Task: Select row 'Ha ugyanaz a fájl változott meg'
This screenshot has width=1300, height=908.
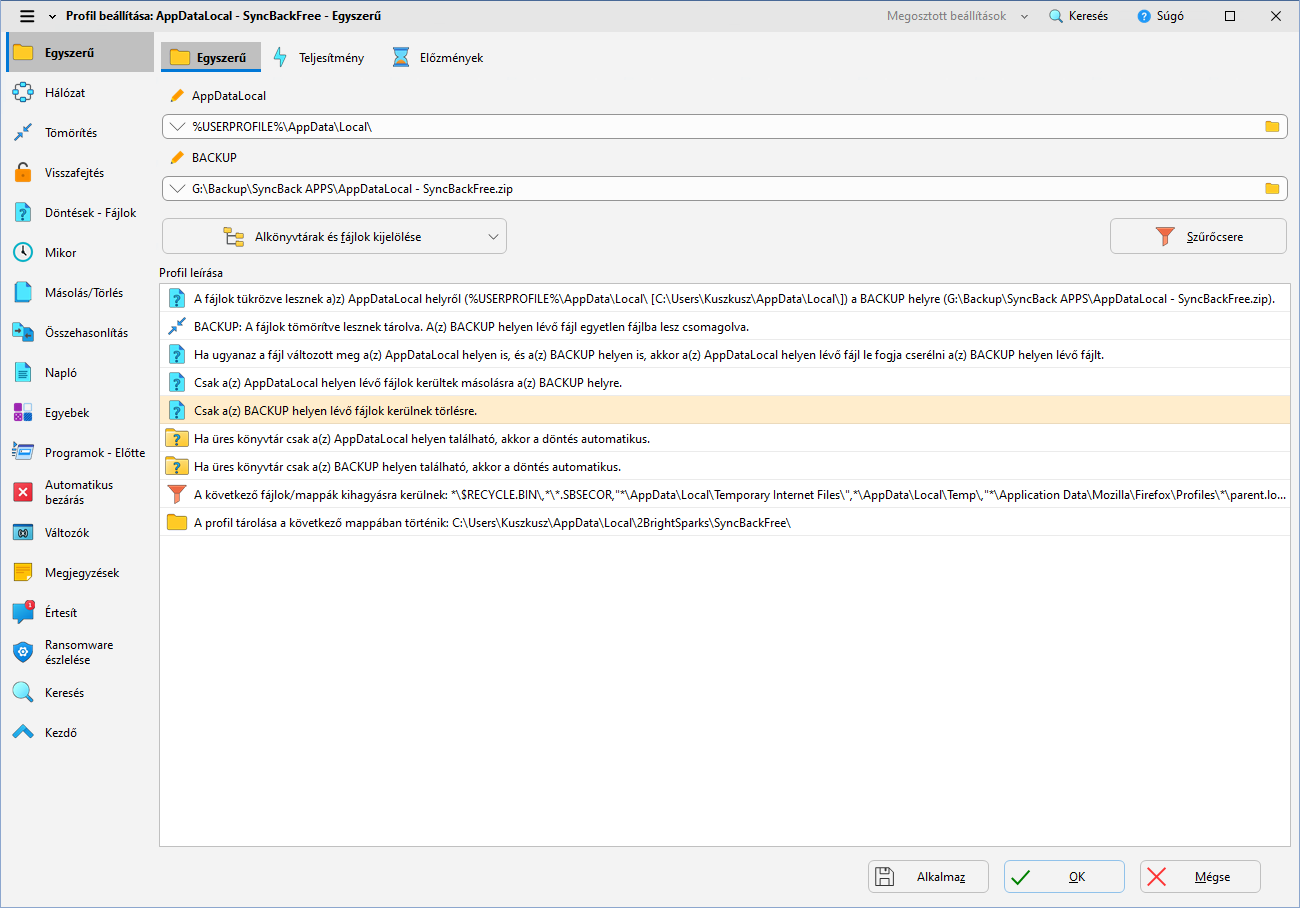Action: [724, 354]
